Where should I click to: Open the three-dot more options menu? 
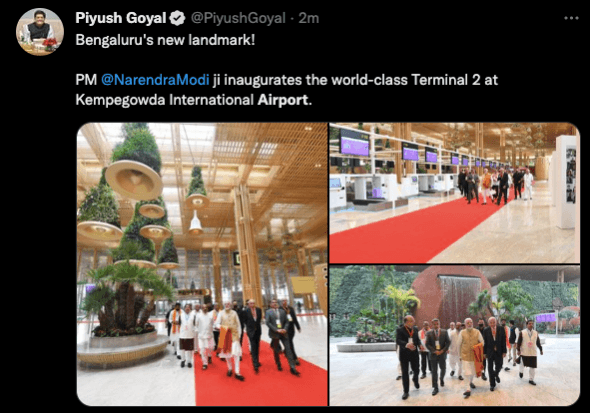click(571, 18)
